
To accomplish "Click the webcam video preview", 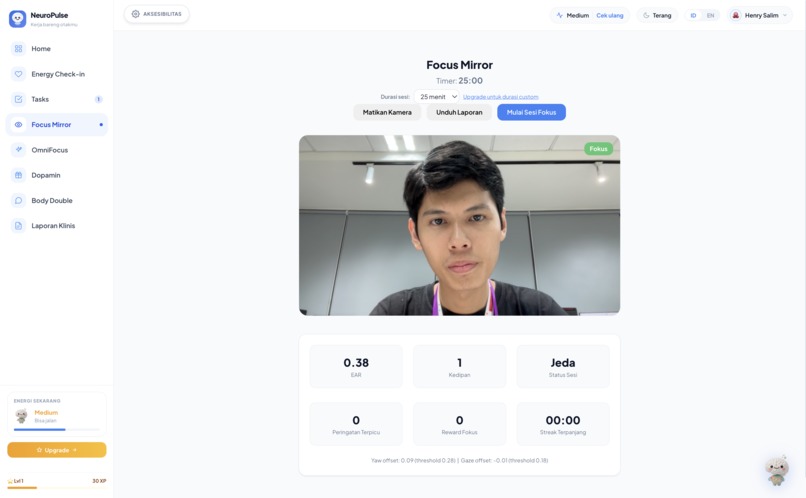I will pyautogui.click(x=460, y=225).
